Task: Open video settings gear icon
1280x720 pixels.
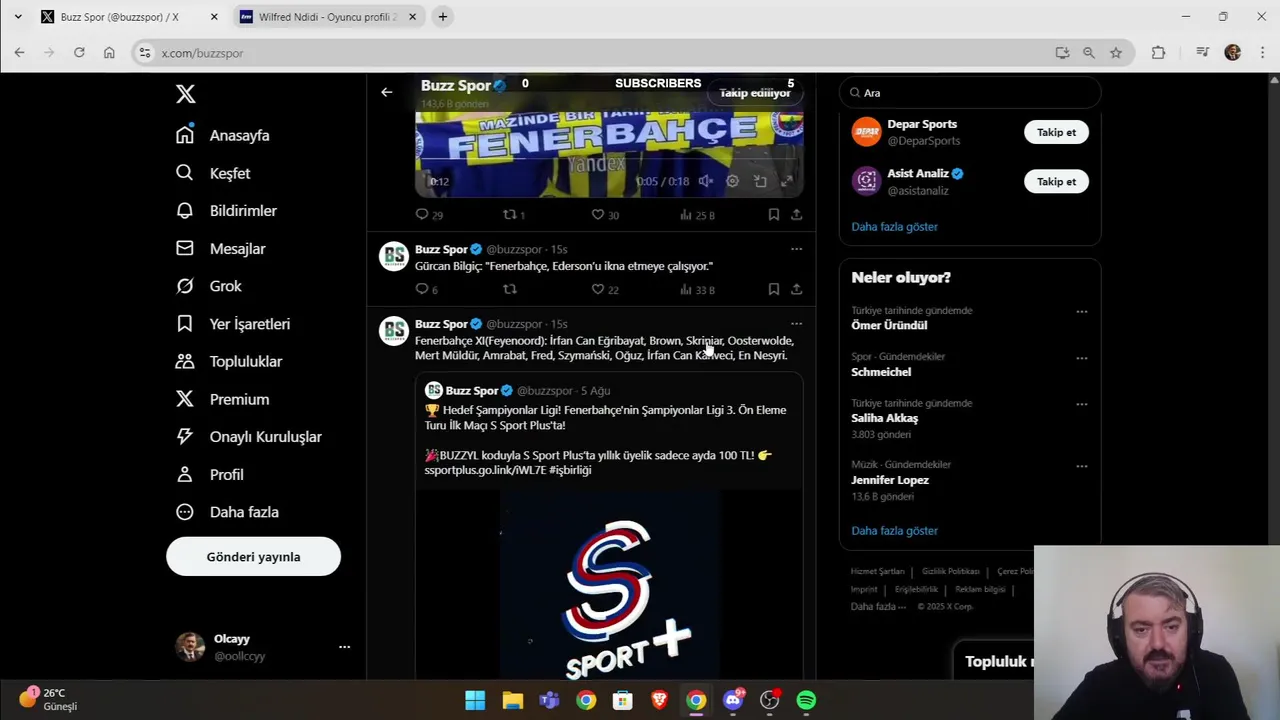Action: tap(732, 181)
